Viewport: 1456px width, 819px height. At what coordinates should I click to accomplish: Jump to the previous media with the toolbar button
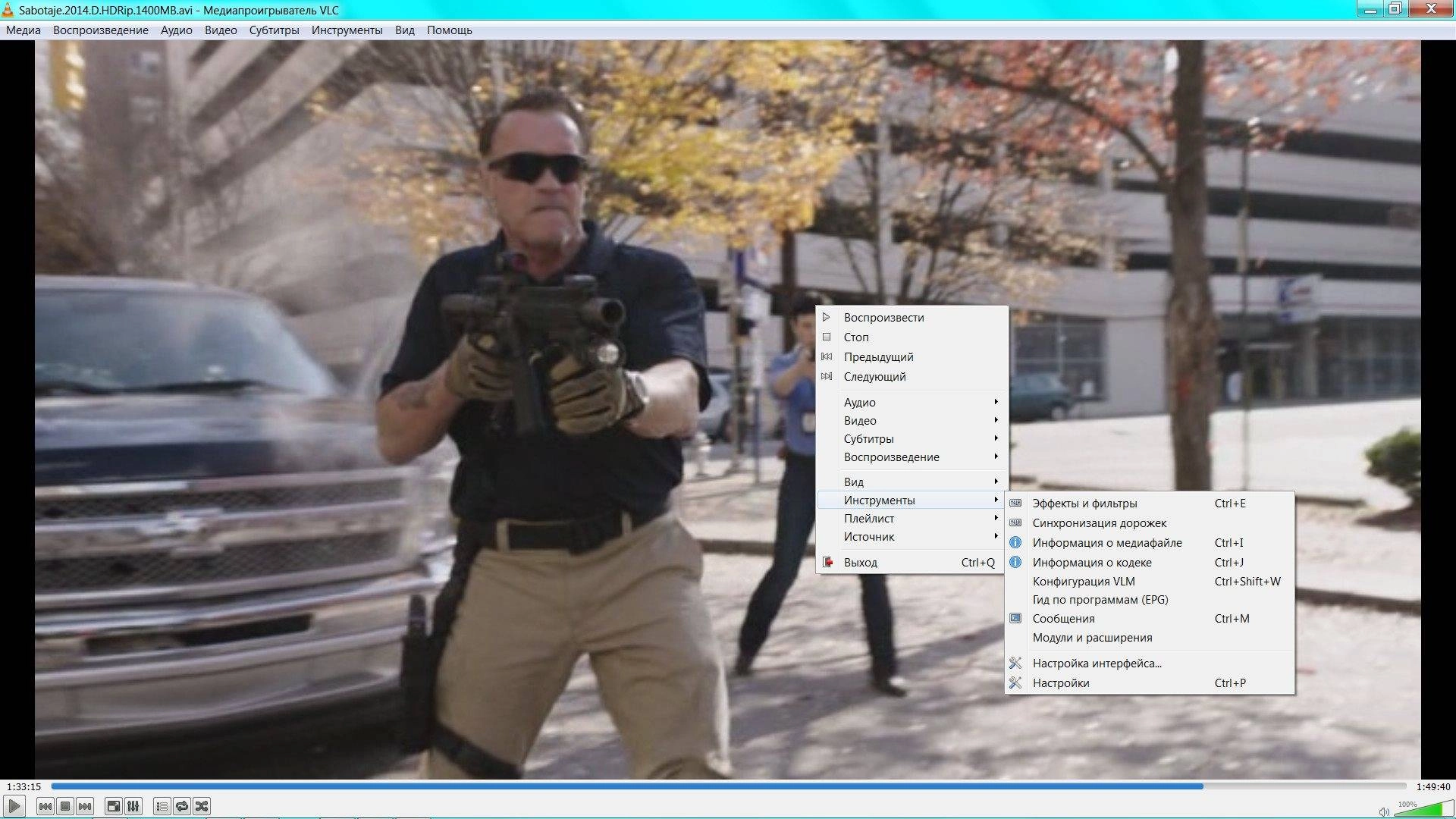[45, 806]
